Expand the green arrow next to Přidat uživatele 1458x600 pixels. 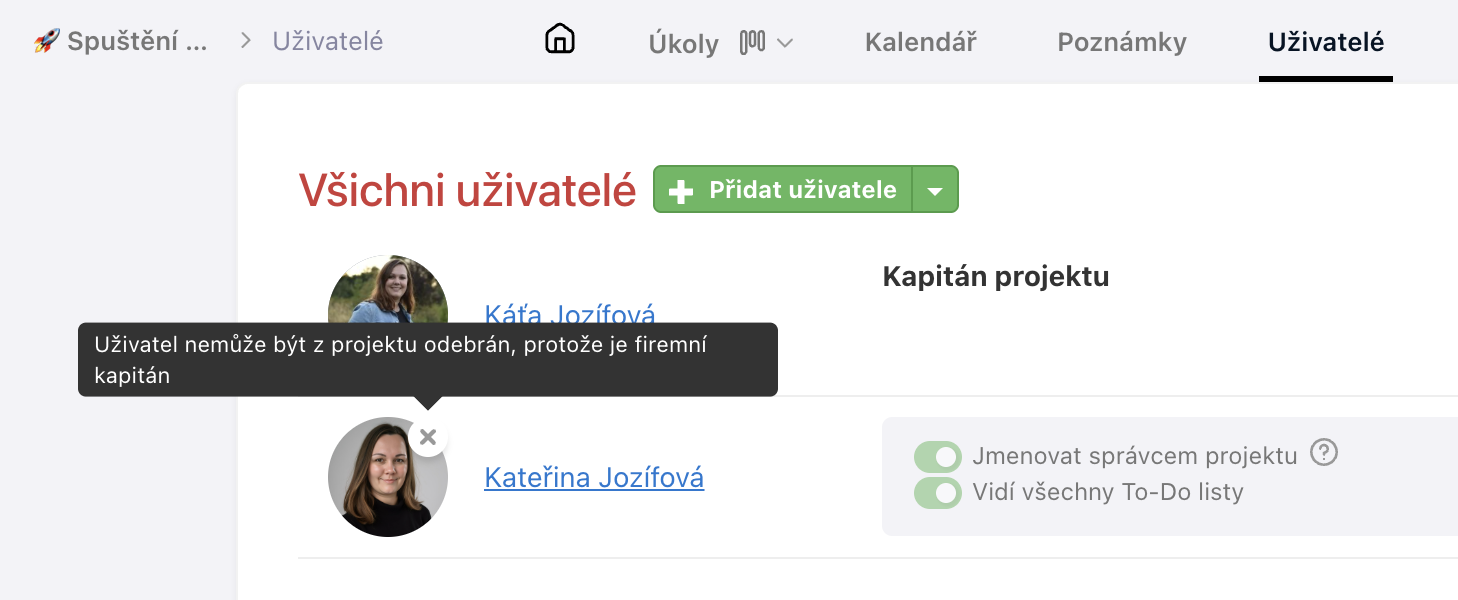point(937,189)
